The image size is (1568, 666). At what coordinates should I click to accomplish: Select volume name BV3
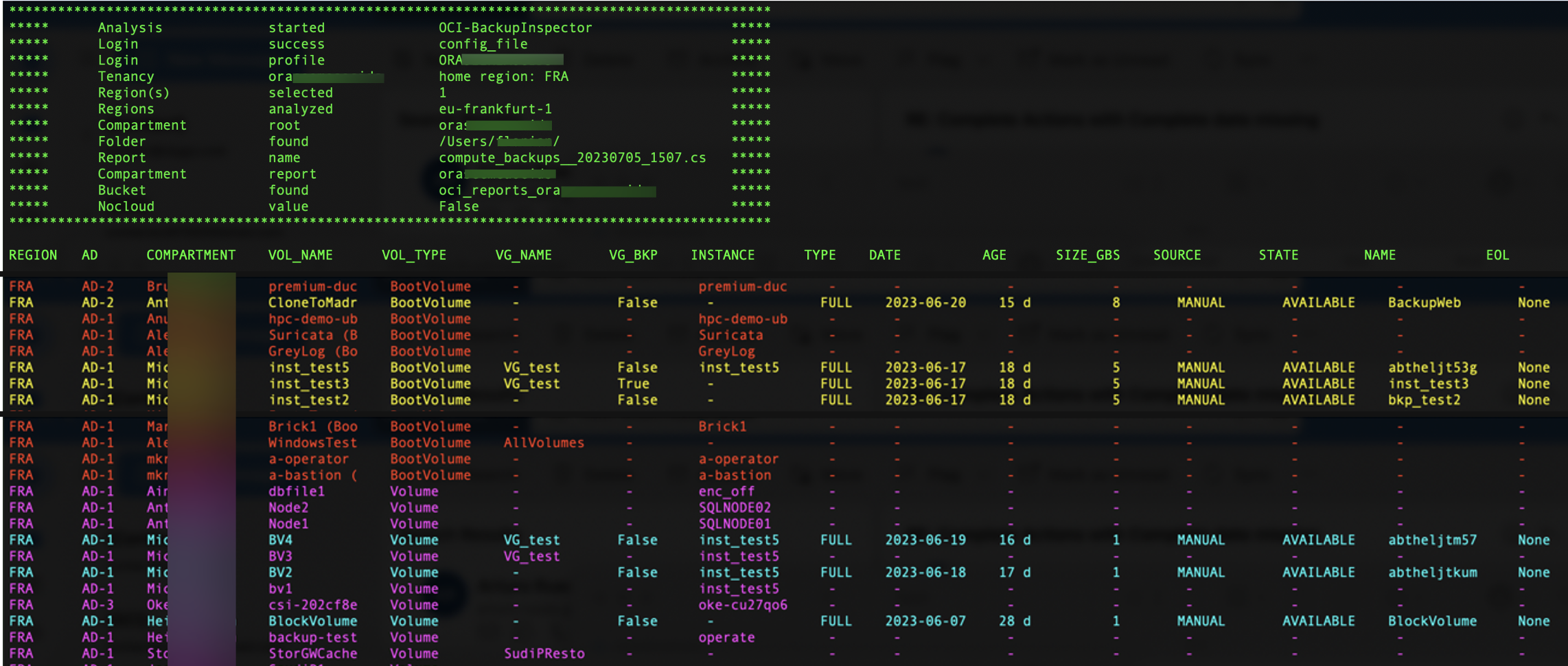pyautogui.click(x=280, y=556)
